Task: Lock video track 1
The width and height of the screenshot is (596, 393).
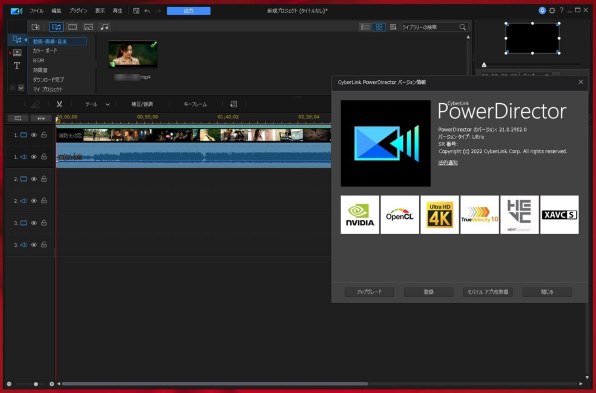Action: click(x=44, y=135)
